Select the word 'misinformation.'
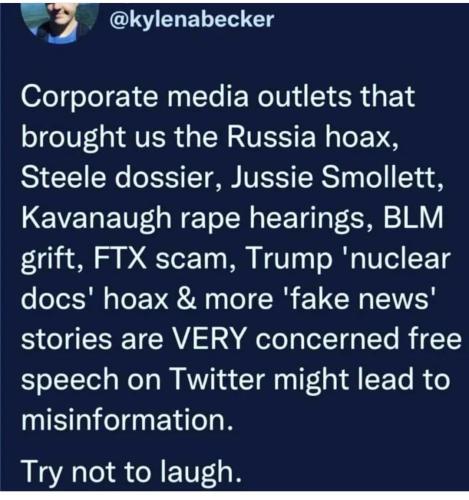Screen dimensions: 469x500 pyautogui.click(x=127, y=419)
